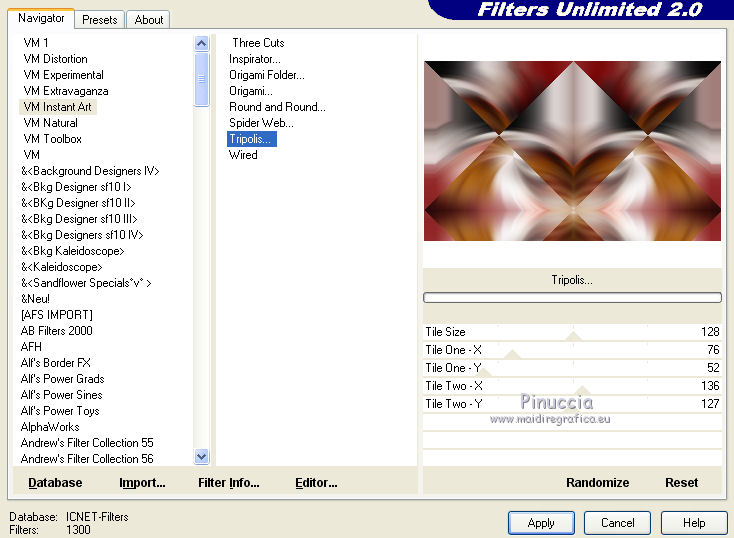The image size is (734, 538).
Task: Select Alf's Power Sines category
Action: click(x=61, y=395)
